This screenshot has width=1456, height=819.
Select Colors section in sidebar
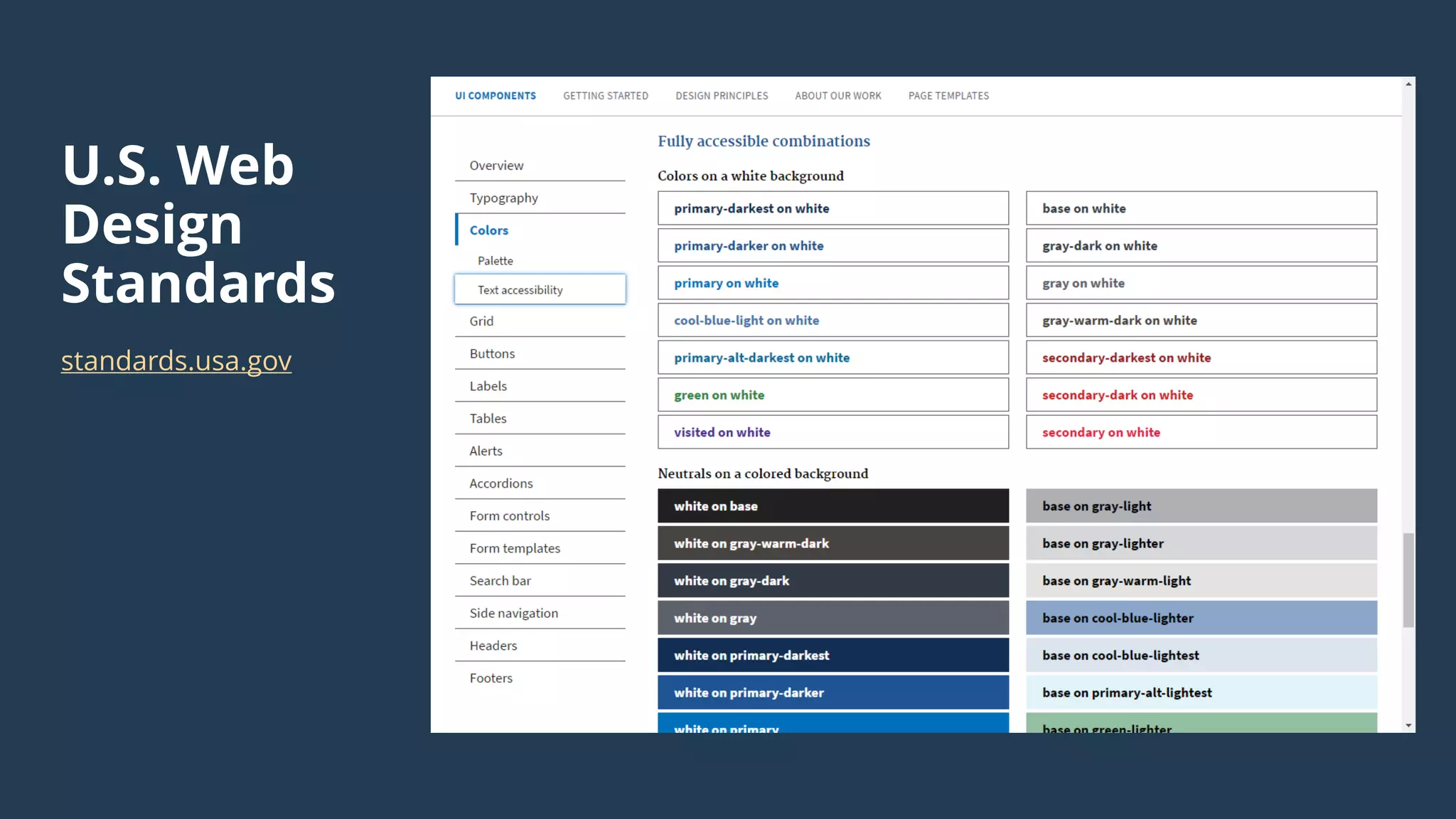[540, 230]
